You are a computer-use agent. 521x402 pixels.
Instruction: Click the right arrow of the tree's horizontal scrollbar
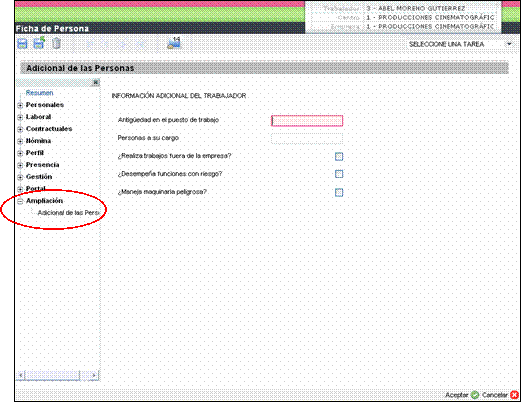(94, 375)
